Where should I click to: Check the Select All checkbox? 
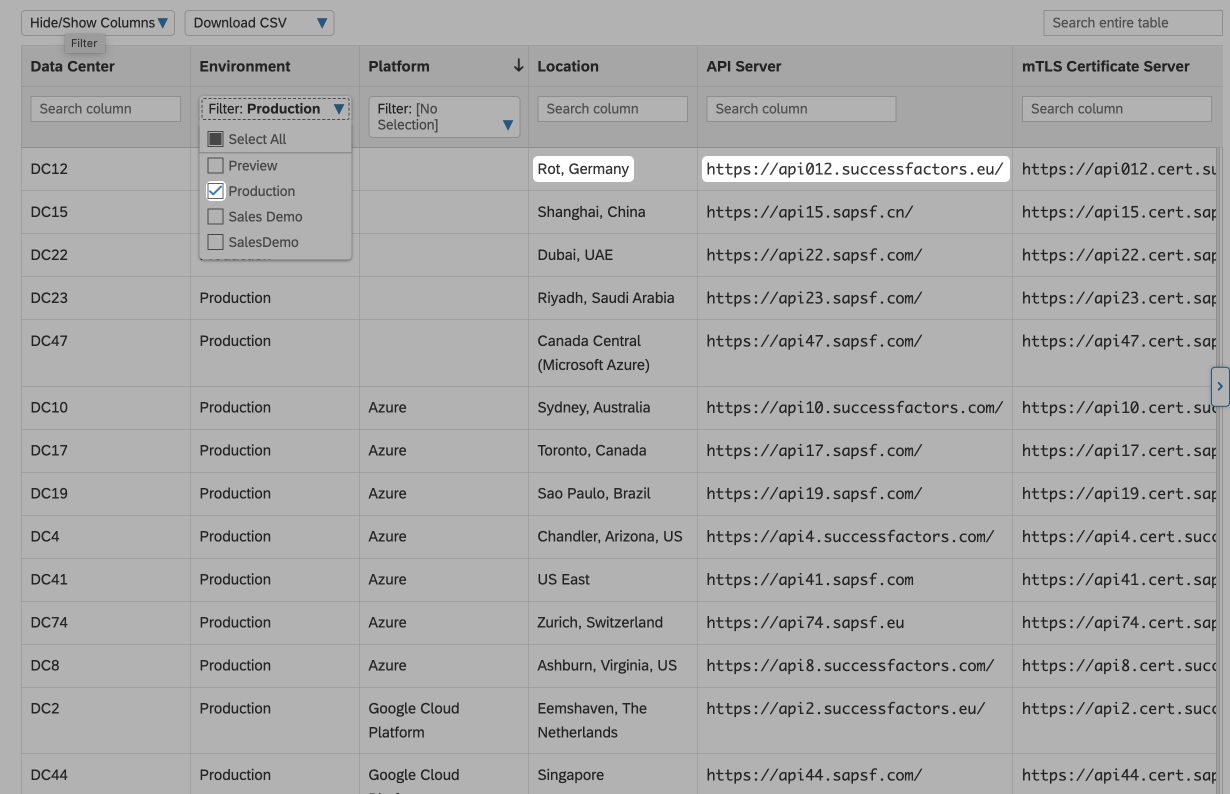point(215,139)
